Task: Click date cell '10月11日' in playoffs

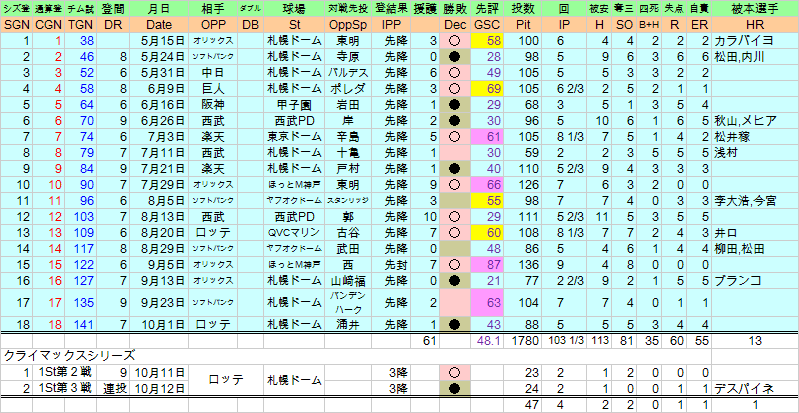Action: (158, 371)
